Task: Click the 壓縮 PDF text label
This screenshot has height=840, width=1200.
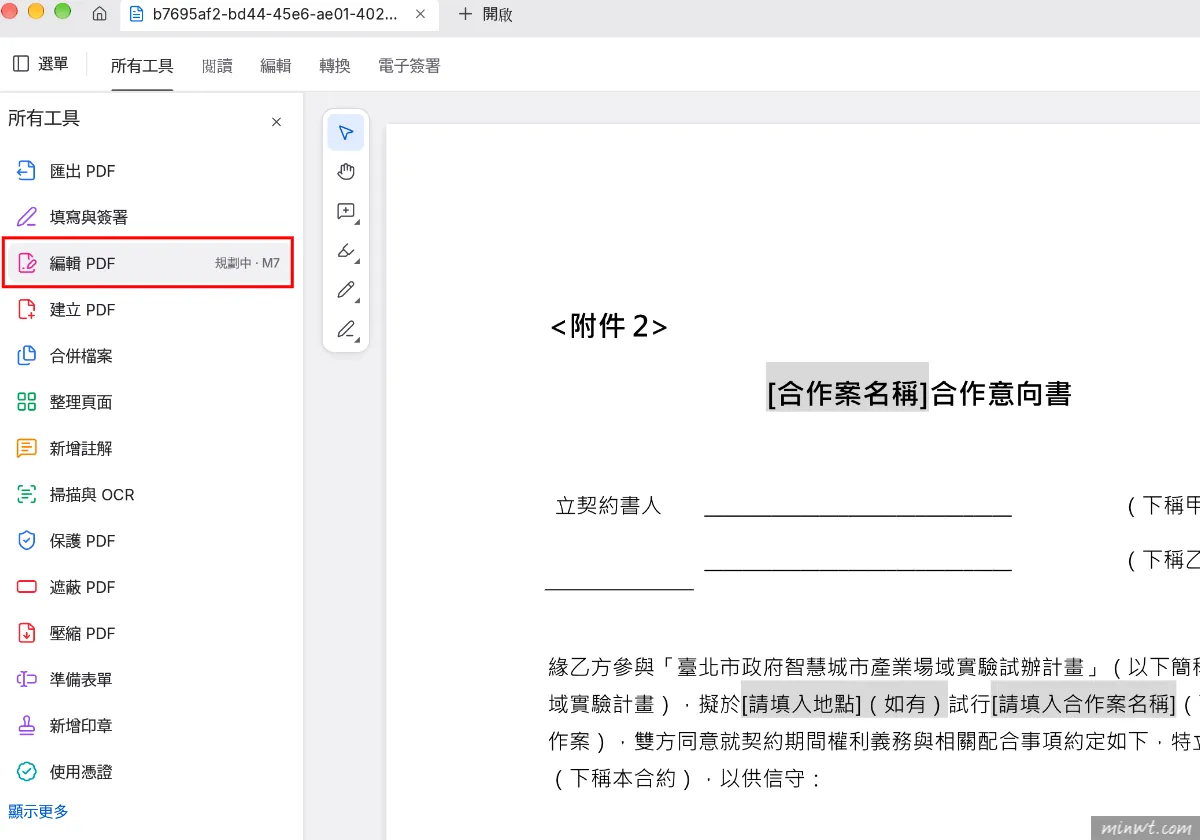Action: pos(83,633)
